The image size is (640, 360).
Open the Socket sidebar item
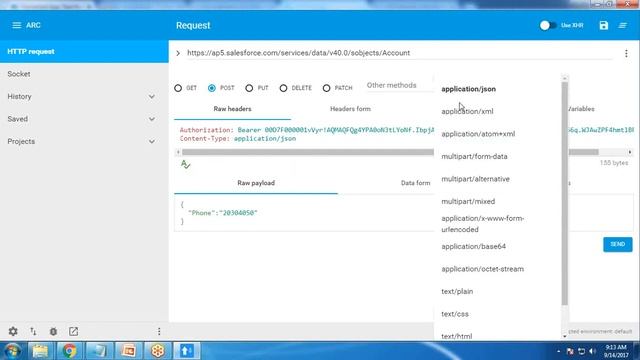coord(84,74)
